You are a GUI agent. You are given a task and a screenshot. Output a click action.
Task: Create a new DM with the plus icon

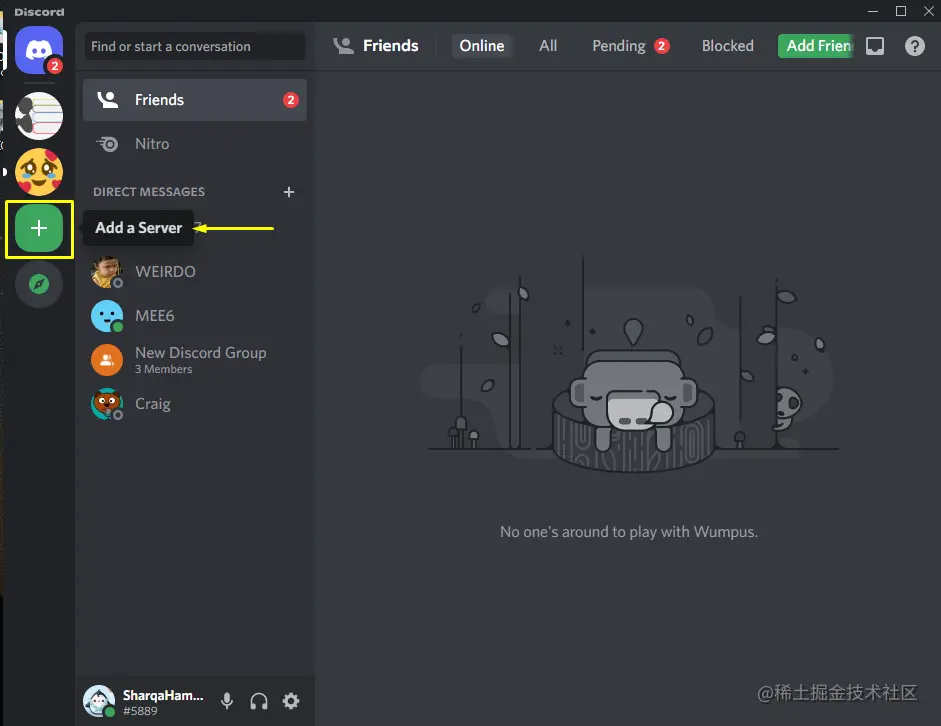289,192
